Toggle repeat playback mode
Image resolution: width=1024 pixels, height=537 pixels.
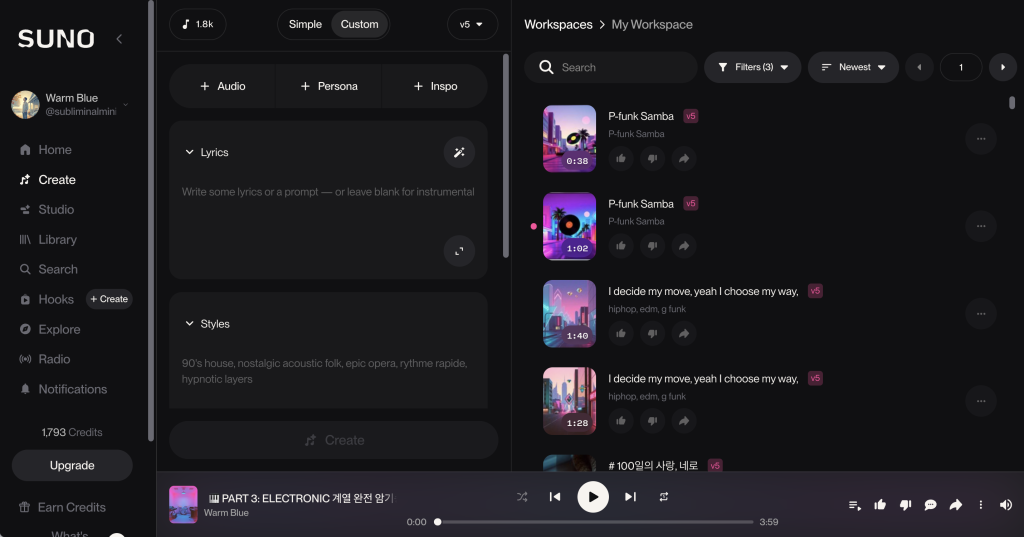(663, 497)
